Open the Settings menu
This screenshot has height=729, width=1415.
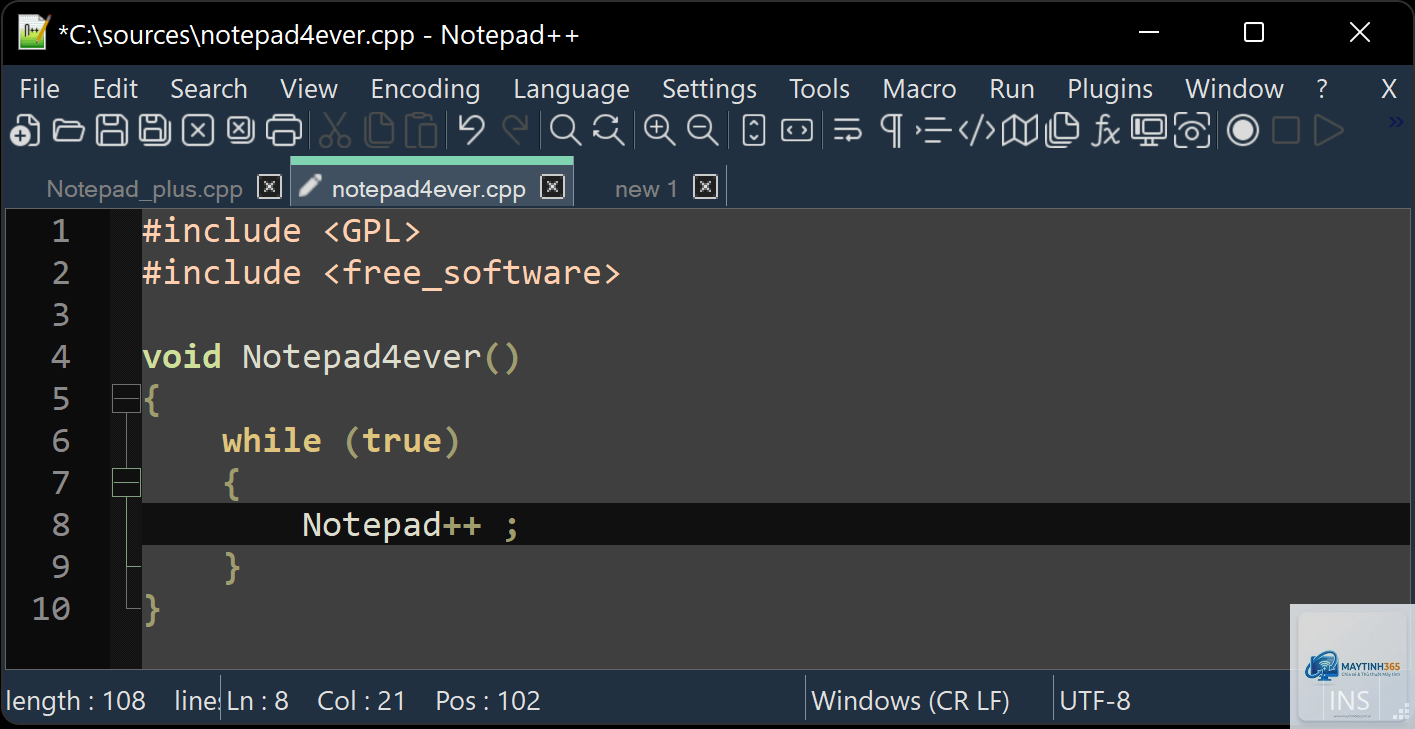[x=709, y=89]
